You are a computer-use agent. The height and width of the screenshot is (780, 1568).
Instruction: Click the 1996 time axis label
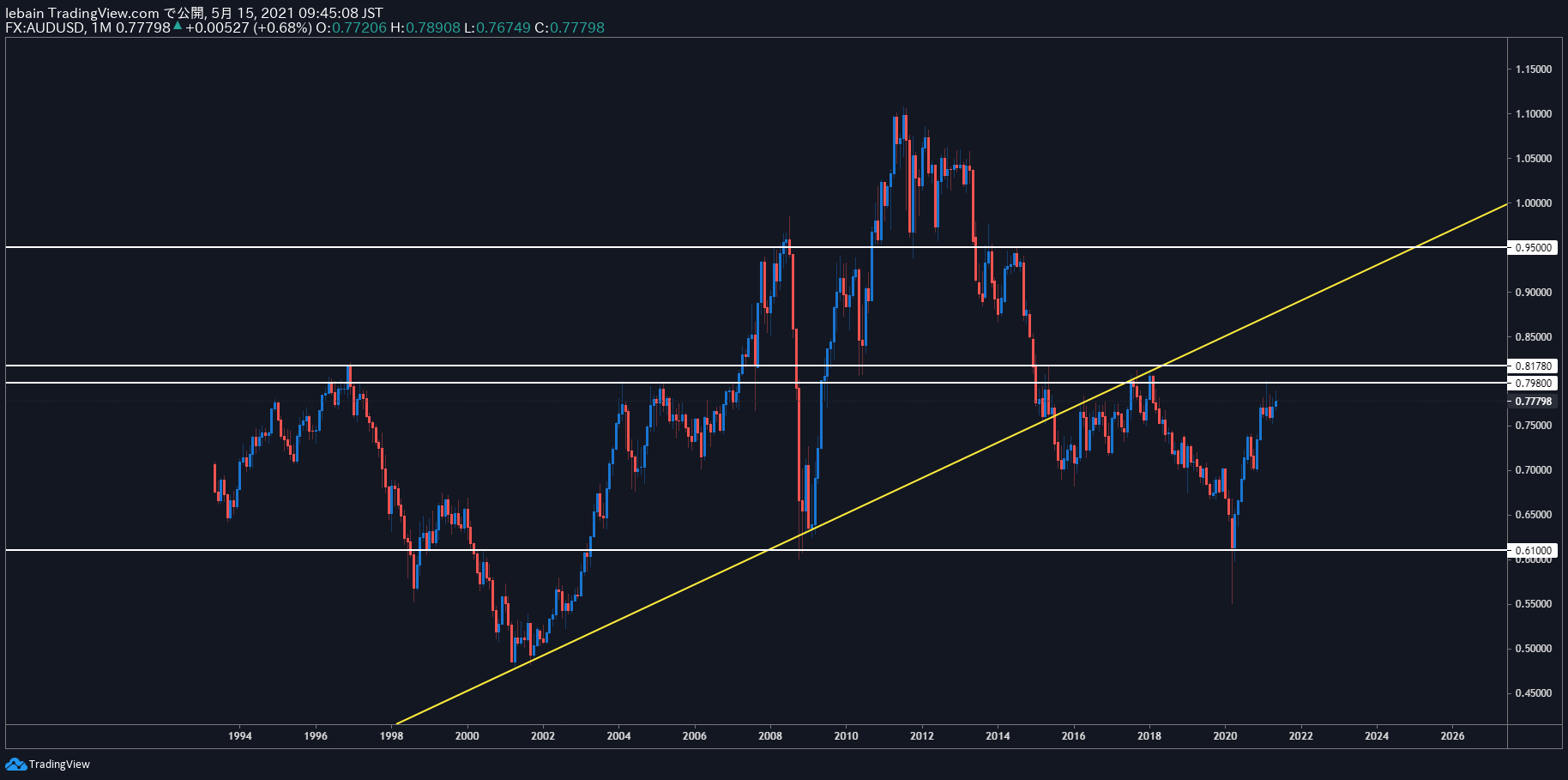[316, 735]
